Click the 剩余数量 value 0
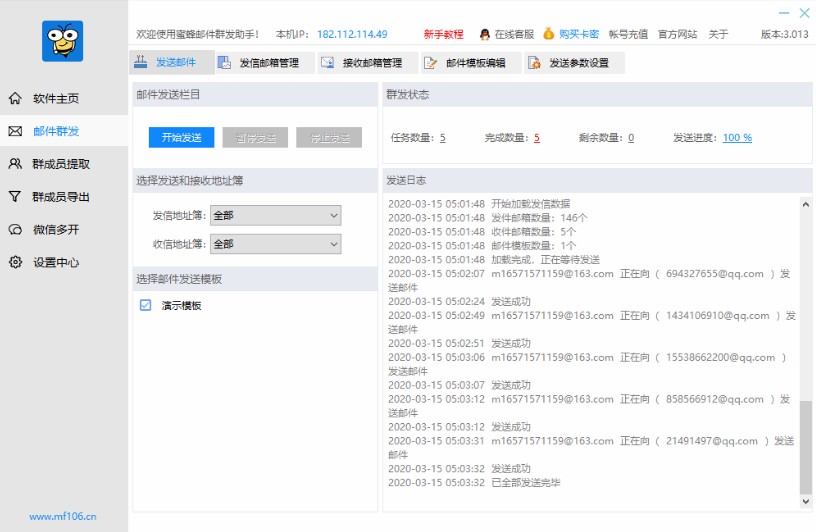816x532 pixels. tap(631, 137)
